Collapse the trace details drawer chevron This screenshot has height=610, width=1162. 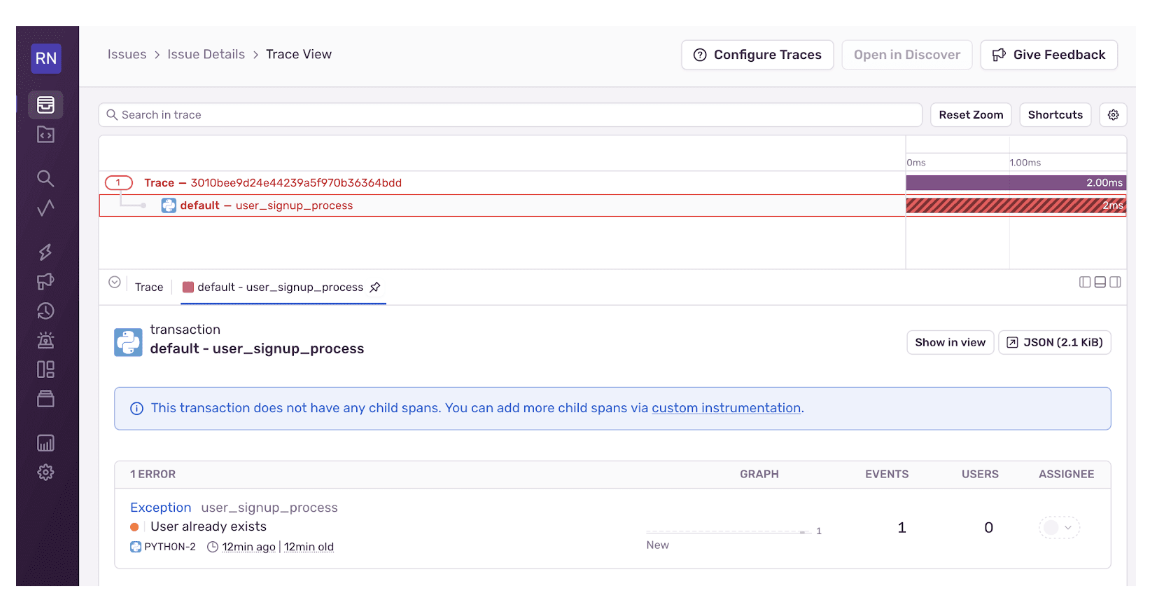[x=114, y=281]
